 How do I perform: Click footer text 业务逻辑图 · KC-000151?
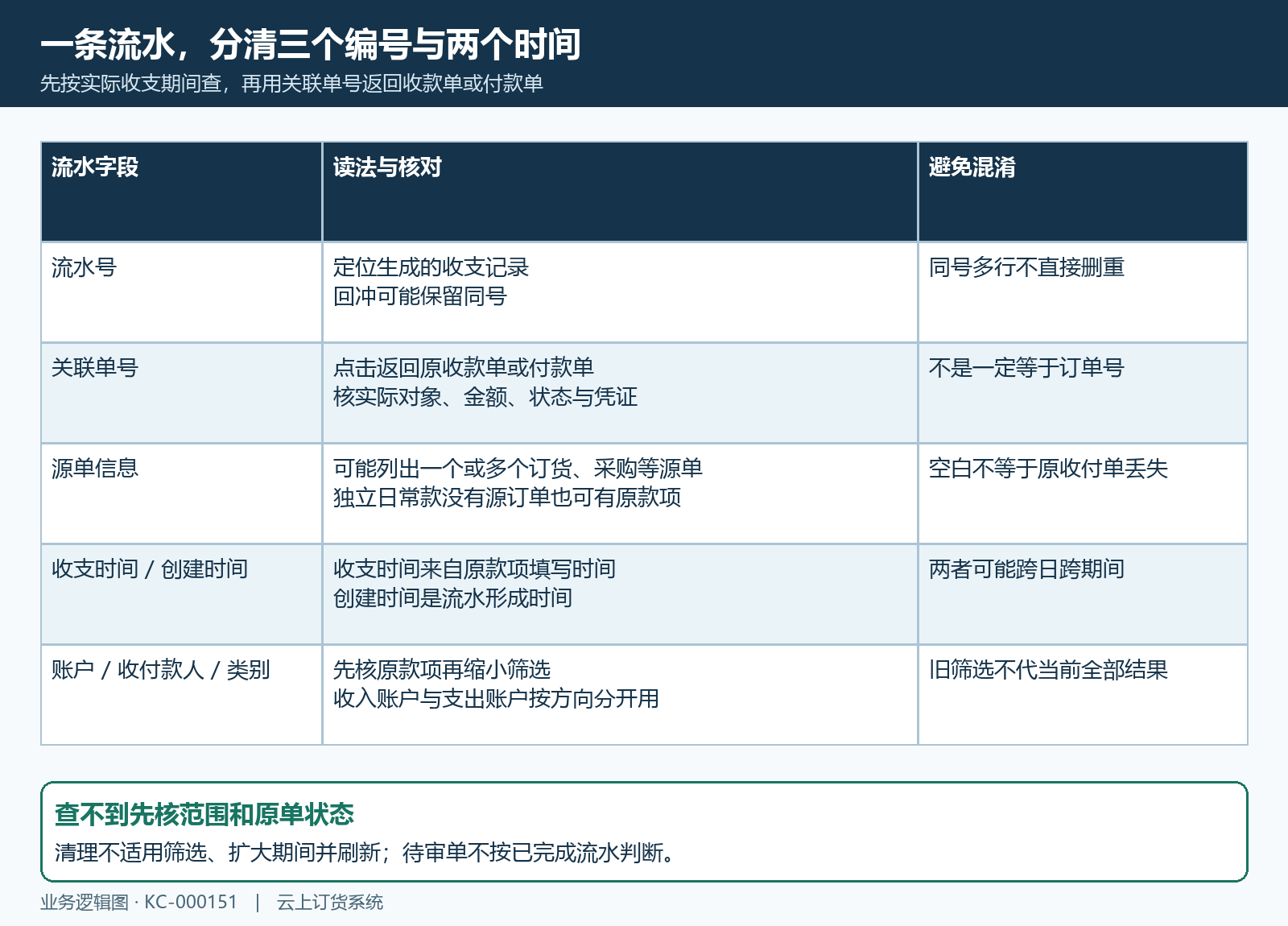(139, 903)
